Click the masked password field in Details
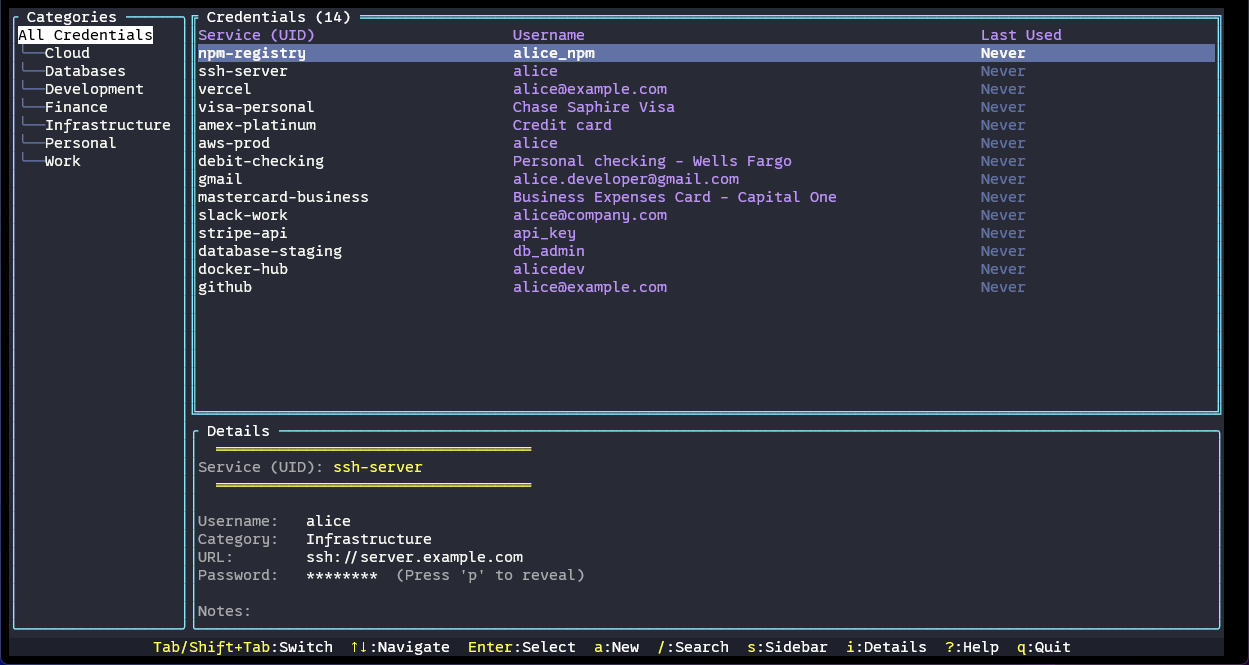 click(340, 575)
